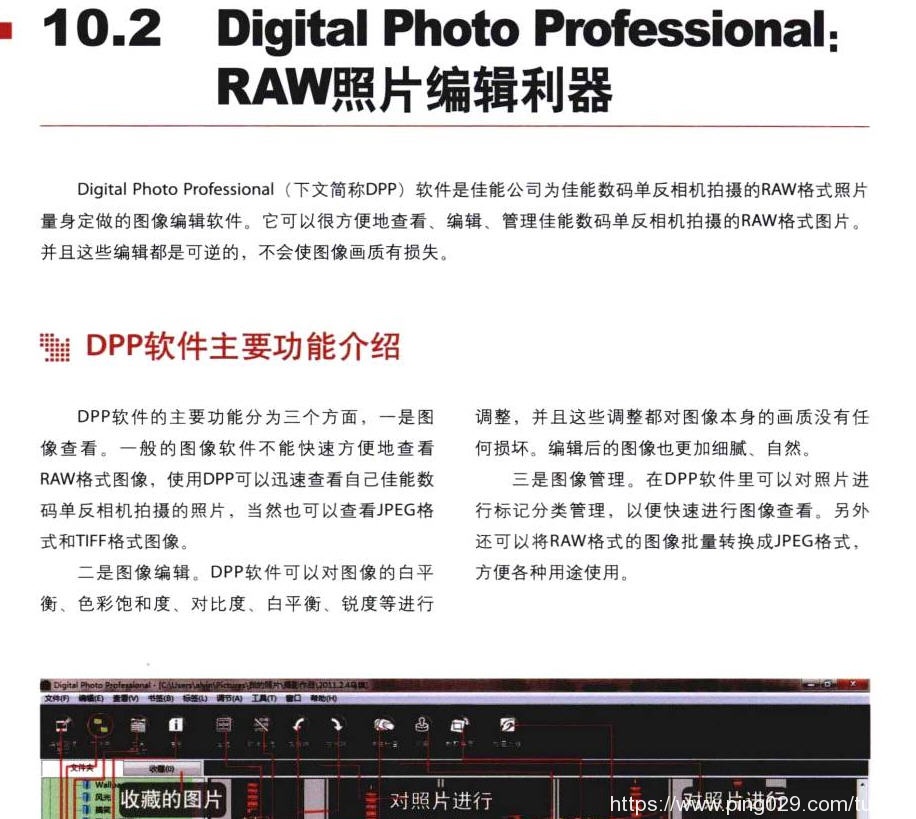Viewport: 916px width, 819px height.
Task: Open the 帮助(H) menu
Action: point(324,698)
